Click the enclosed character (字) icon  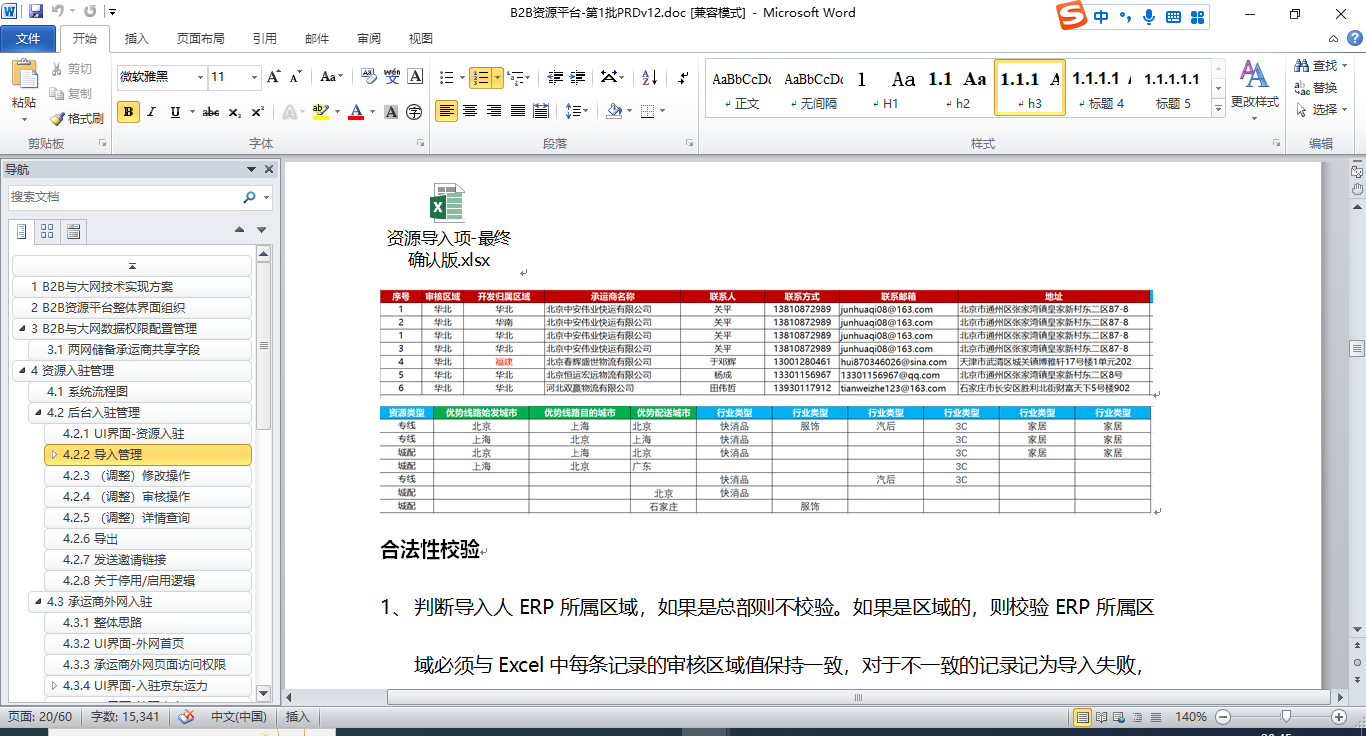point(414,112)
